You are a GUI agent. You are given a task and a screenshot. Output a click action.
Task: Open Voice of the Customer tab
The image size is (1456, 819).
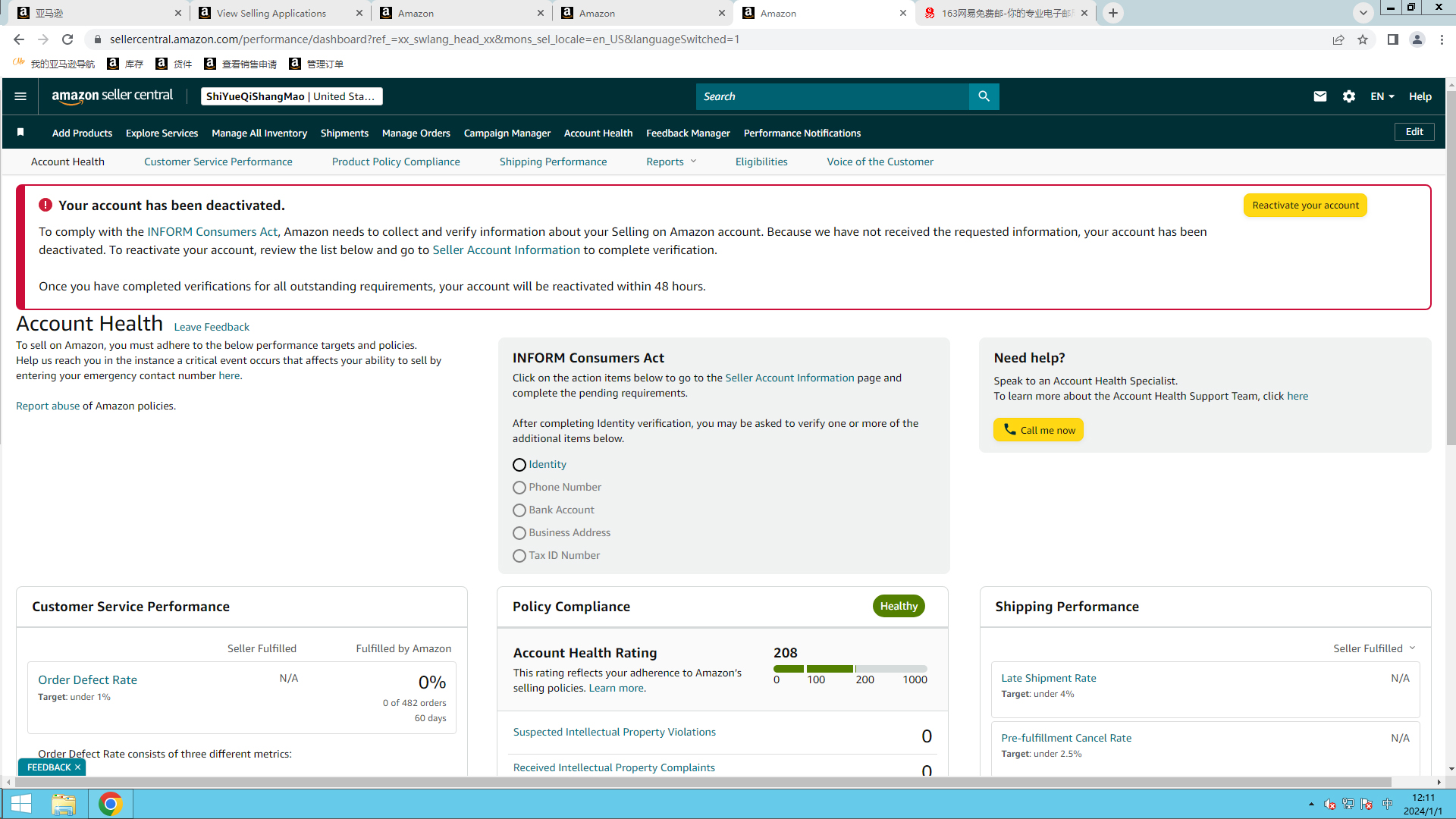click(880, 162)
